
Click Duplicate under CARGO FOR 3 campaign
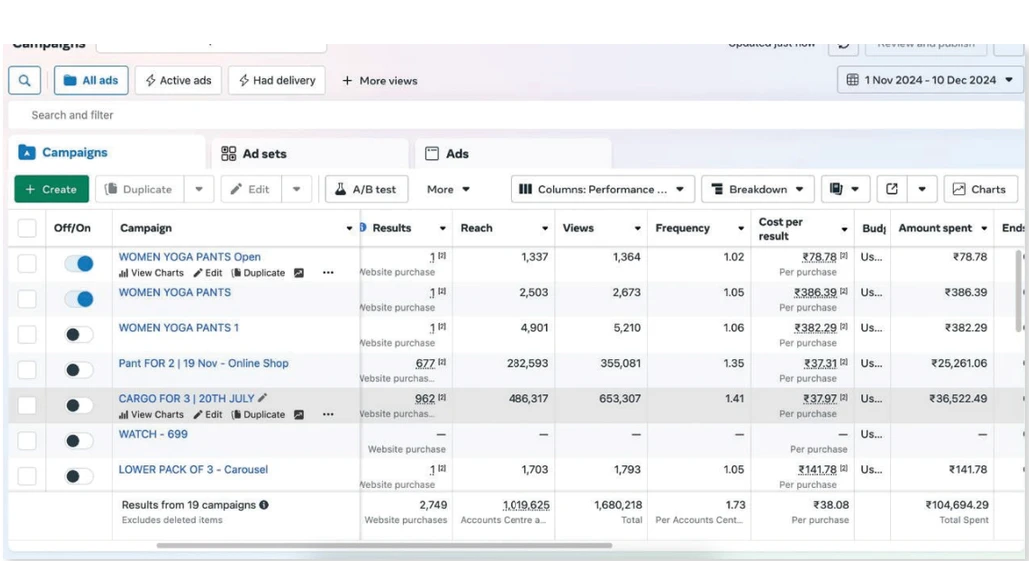tap(258, 415)
